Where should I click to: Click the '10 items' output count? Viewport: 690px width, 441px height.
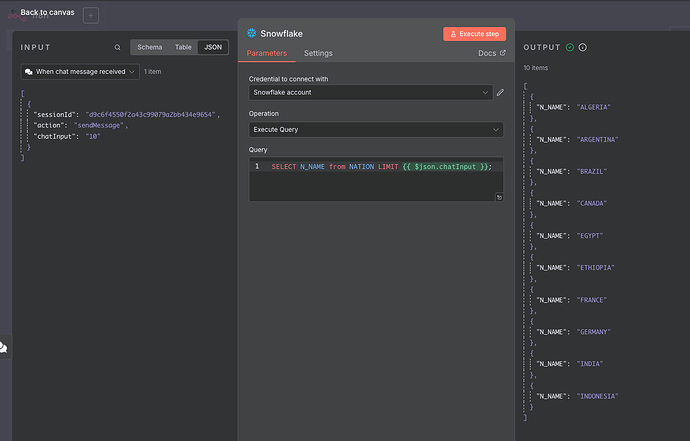coord(536,68)
